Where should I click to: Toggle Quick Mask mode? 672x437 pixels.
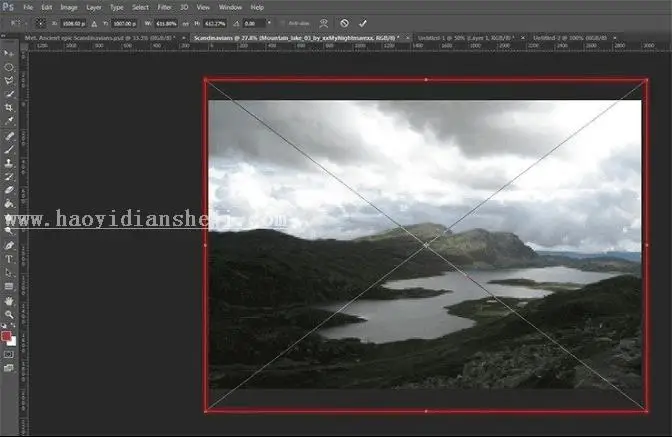tap(9, 355)
